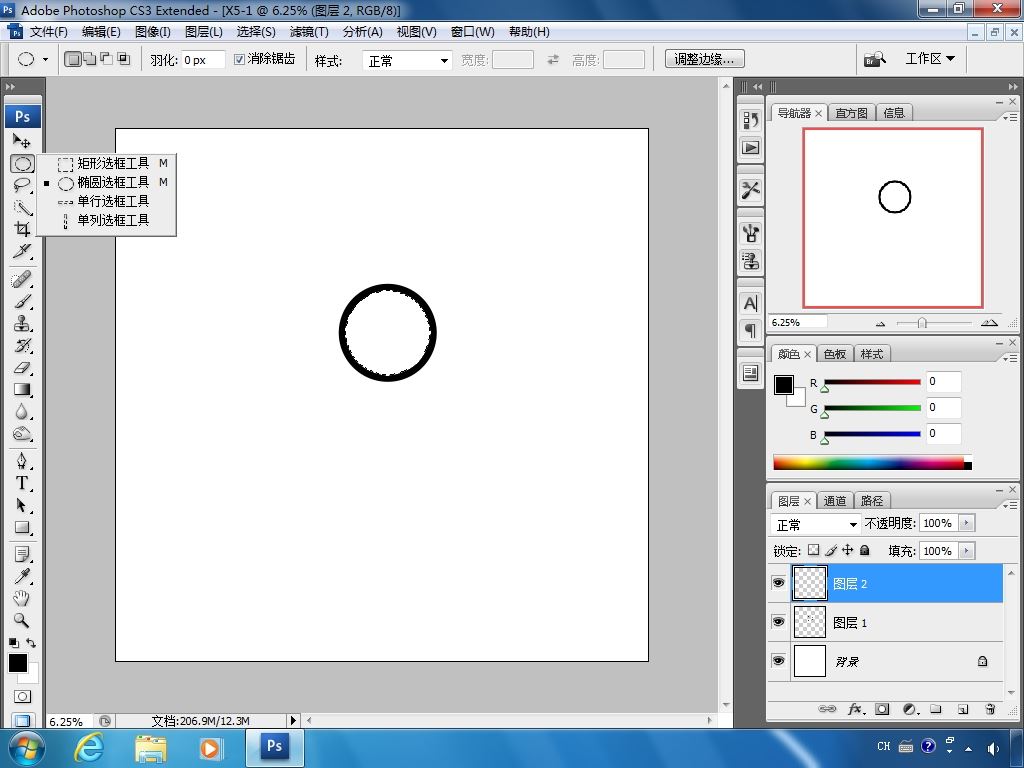Open the 滤镜(T) menu

(x=309, y=32)
